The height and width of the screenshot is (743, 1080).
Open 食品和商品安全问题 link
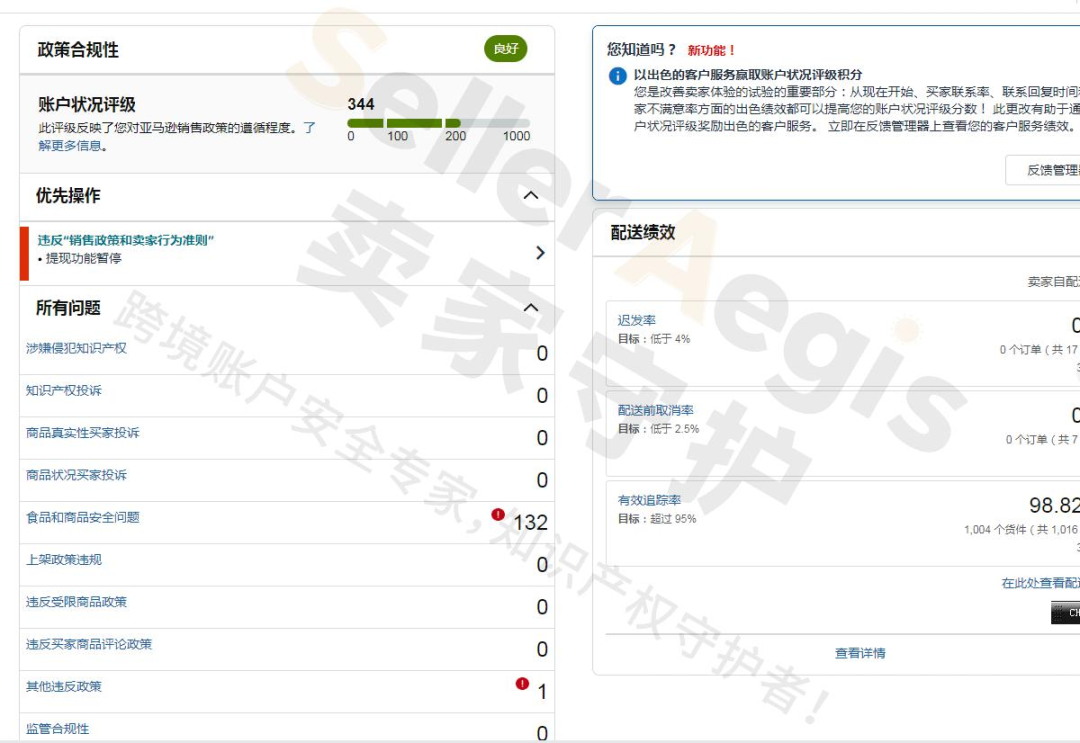point(83,517)
